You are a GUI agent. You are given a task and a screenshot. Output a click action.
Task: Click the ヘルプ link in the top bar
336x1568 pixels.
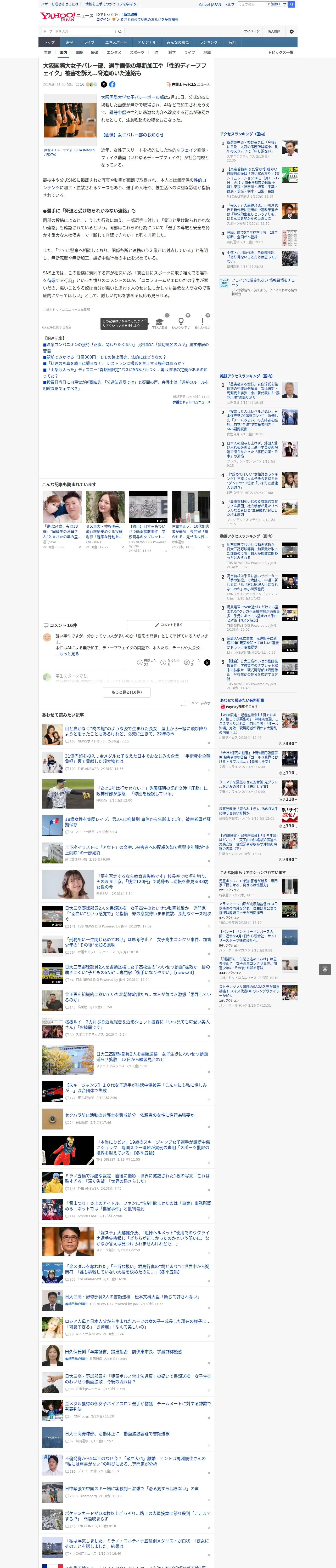pyautogui.click(x=229, y=4)
